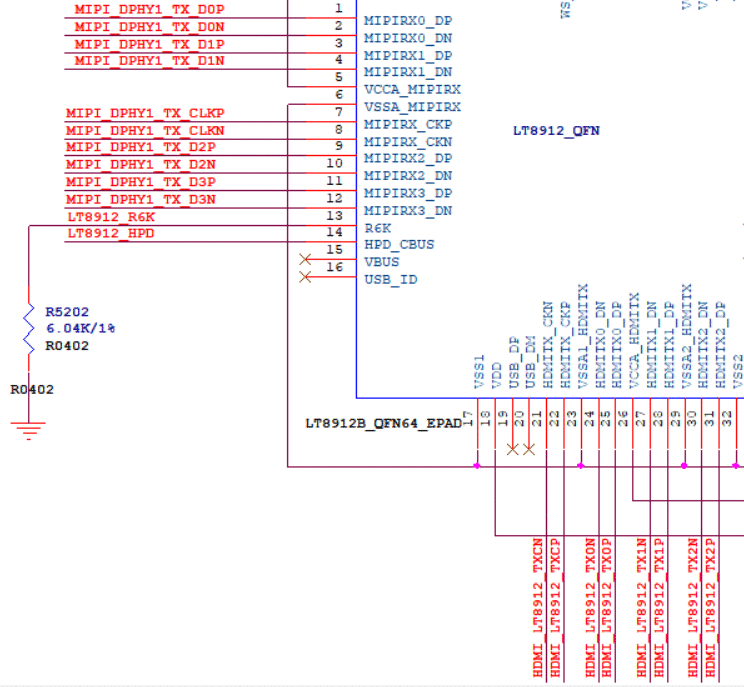Select the no-connect X on USB_ID pin
Image resolution: width=744 pixels, height=687 pixels.
click(305, 277)
